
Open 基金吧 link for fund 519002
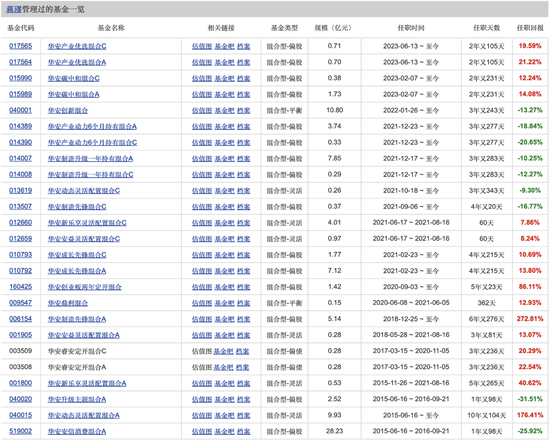(224, 431)
